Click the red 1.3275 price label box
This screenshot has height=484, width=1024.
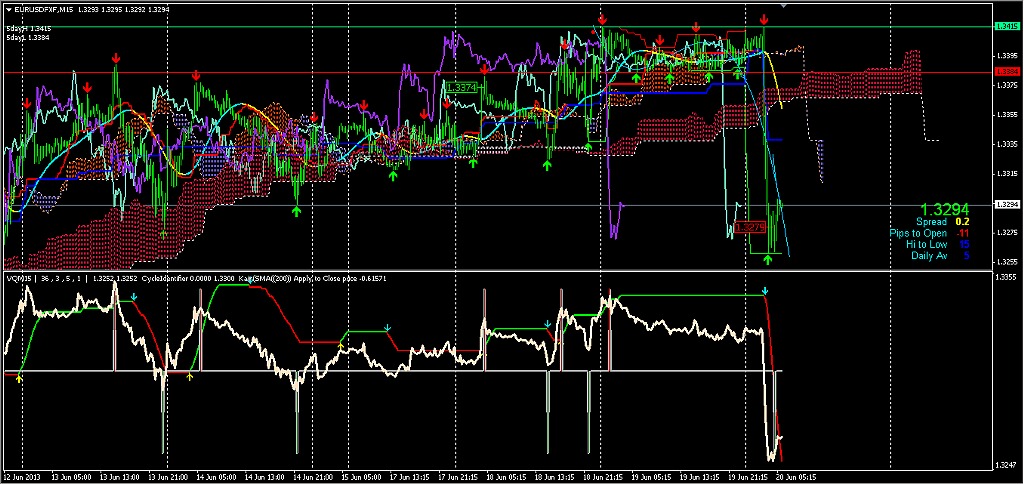click(x=749, y=227)
